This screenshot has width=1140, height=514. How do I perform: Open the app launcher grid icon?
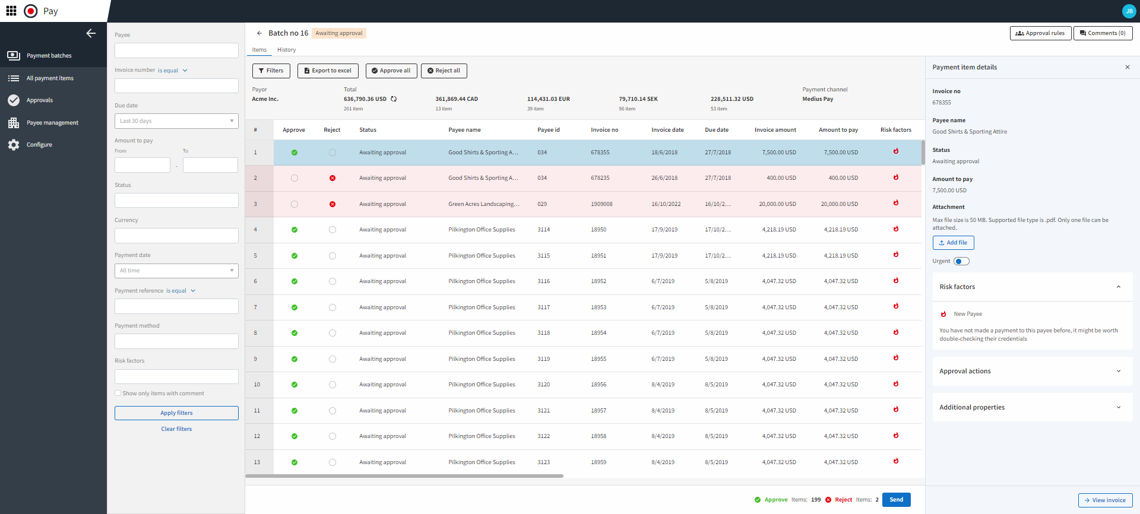pos(11,11)
